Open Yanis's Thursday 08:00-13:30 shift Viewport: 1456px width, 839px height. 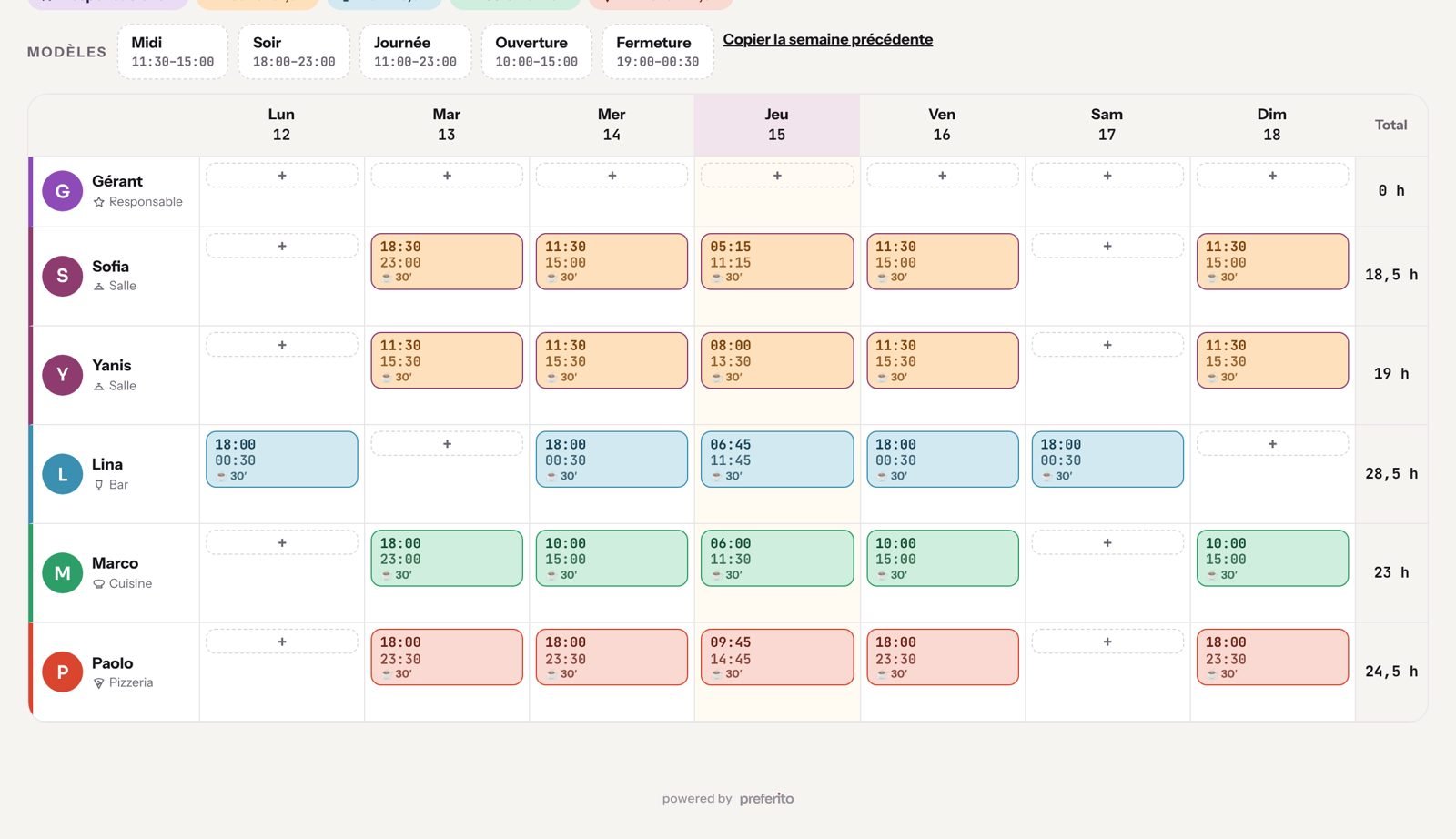click(x=777, y=360)
